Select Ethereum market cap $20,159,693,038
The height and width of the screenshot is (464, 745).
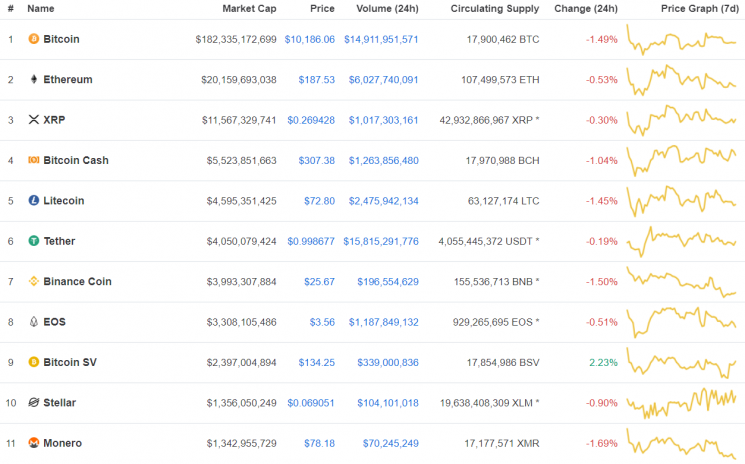point(239,80)
